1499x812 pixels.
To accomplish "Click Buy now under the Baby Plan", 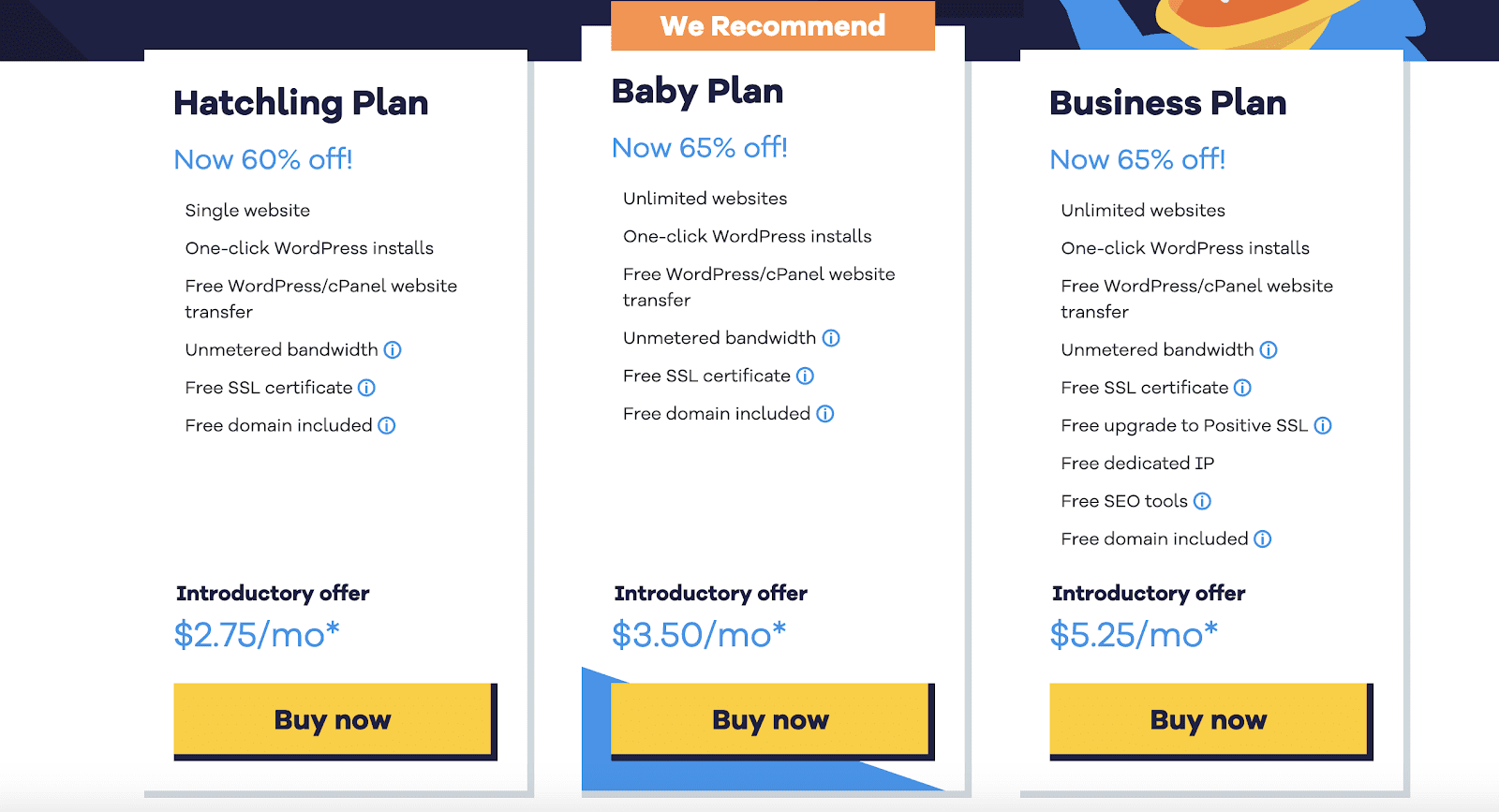I will coord(768,719).
